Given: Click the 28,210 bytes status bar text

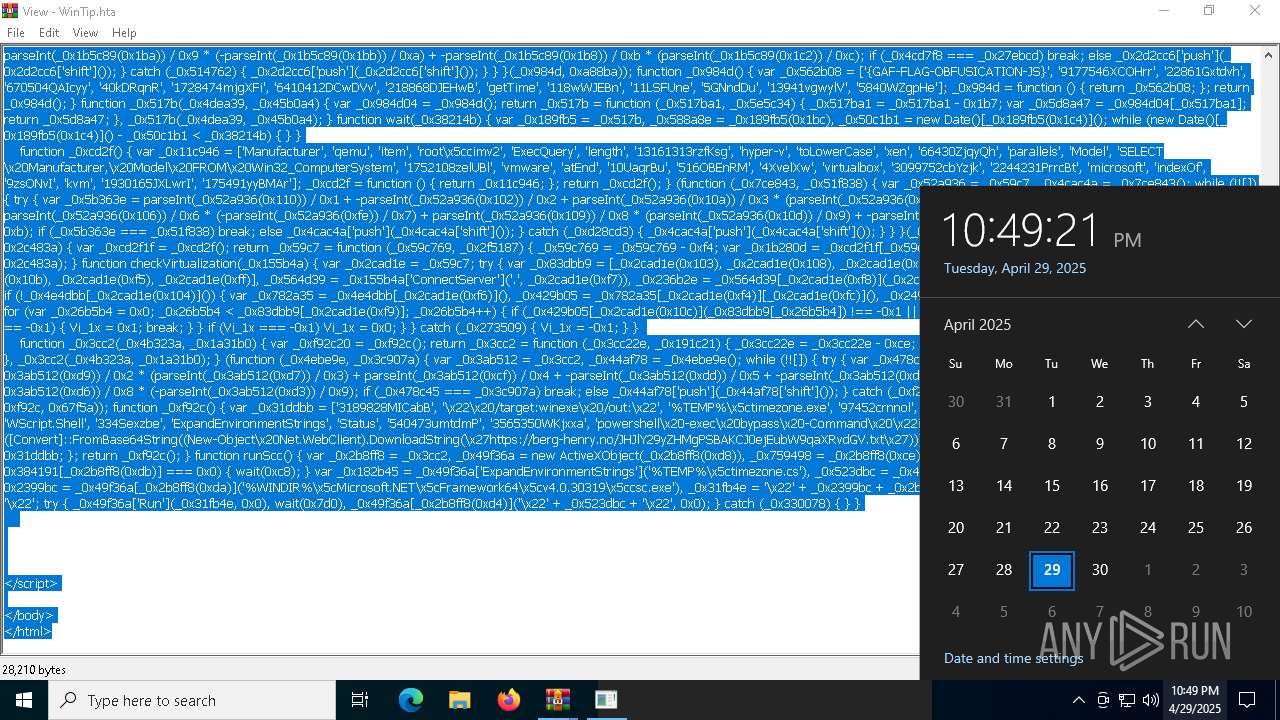Looking at the screenshot, I should pos(34,670).
